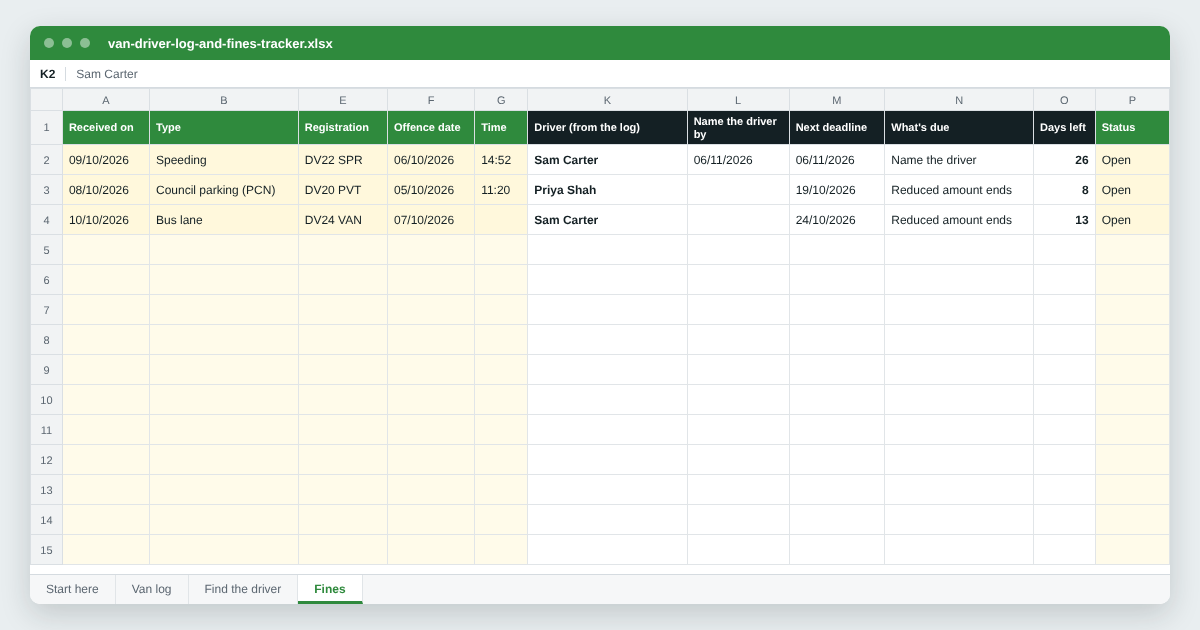Select column B header
The width and height of the screenshot is (1200, 630).
224,100
